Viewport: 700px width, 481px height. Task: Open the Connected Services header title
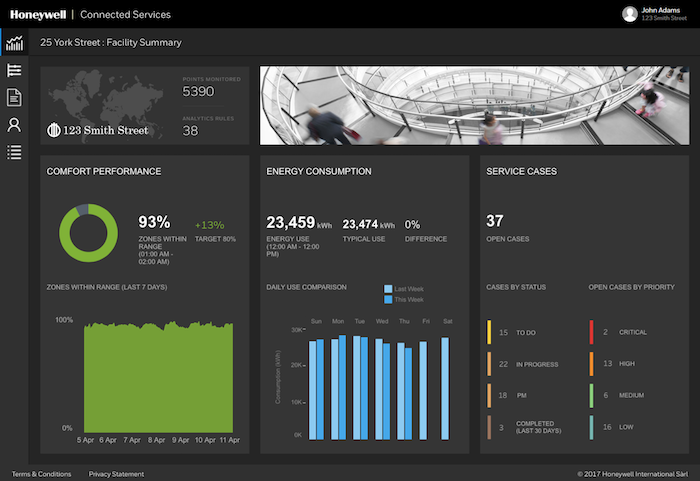[125, 15]
